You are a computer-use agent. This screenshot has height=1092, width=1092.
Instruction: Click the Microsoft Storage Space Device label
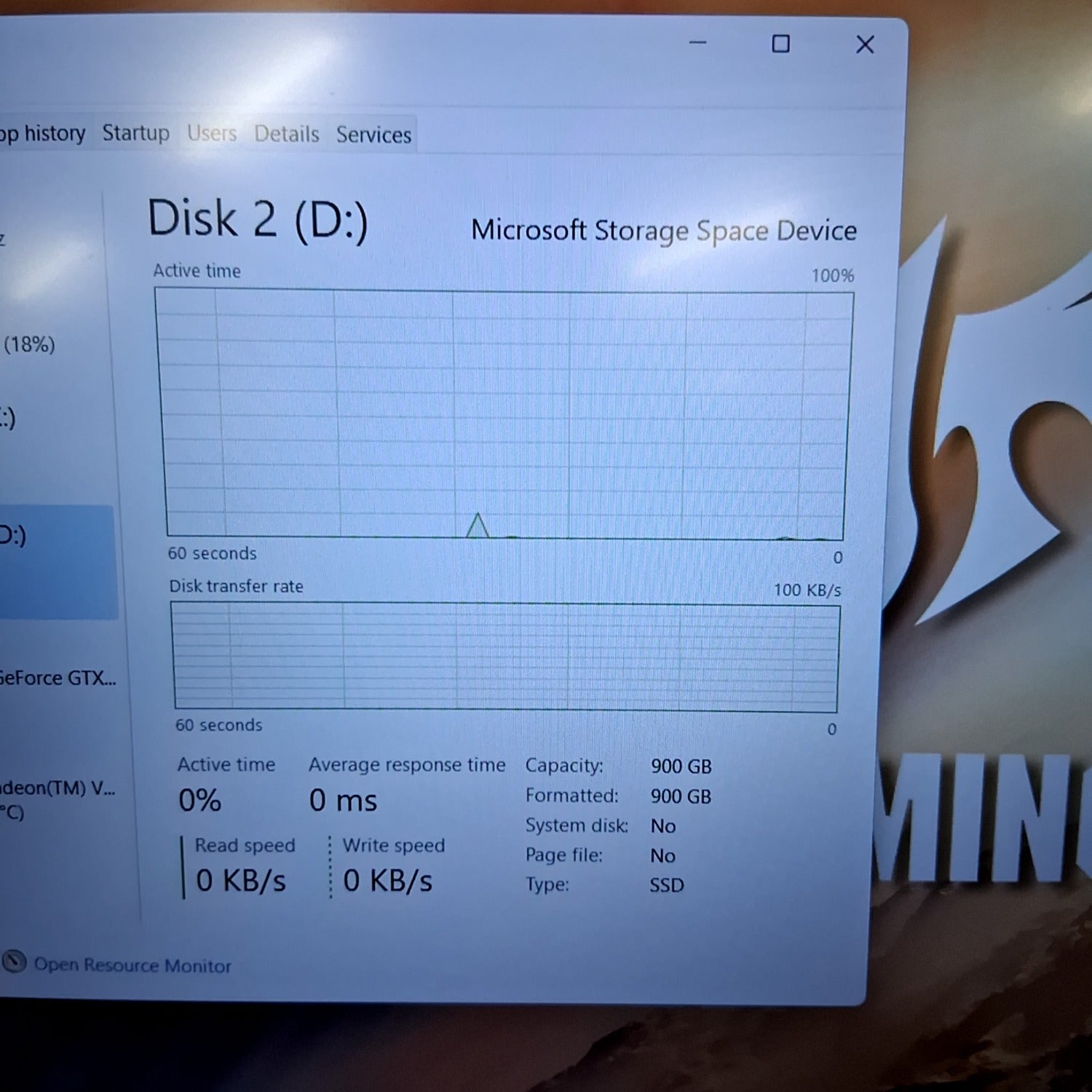(663, 231)
